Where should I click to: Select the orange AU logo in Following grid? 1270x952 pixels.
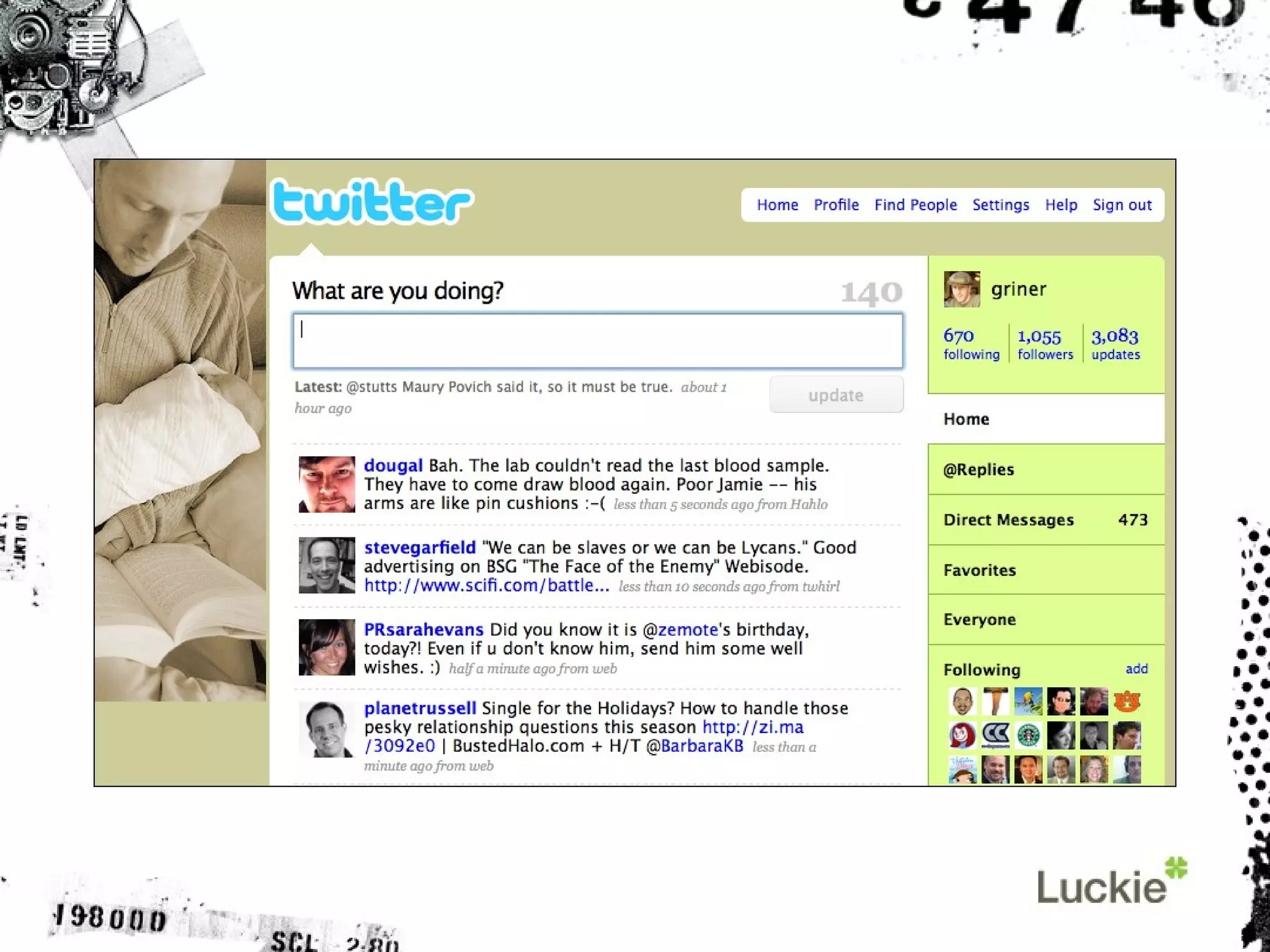tap(1127, 702)
